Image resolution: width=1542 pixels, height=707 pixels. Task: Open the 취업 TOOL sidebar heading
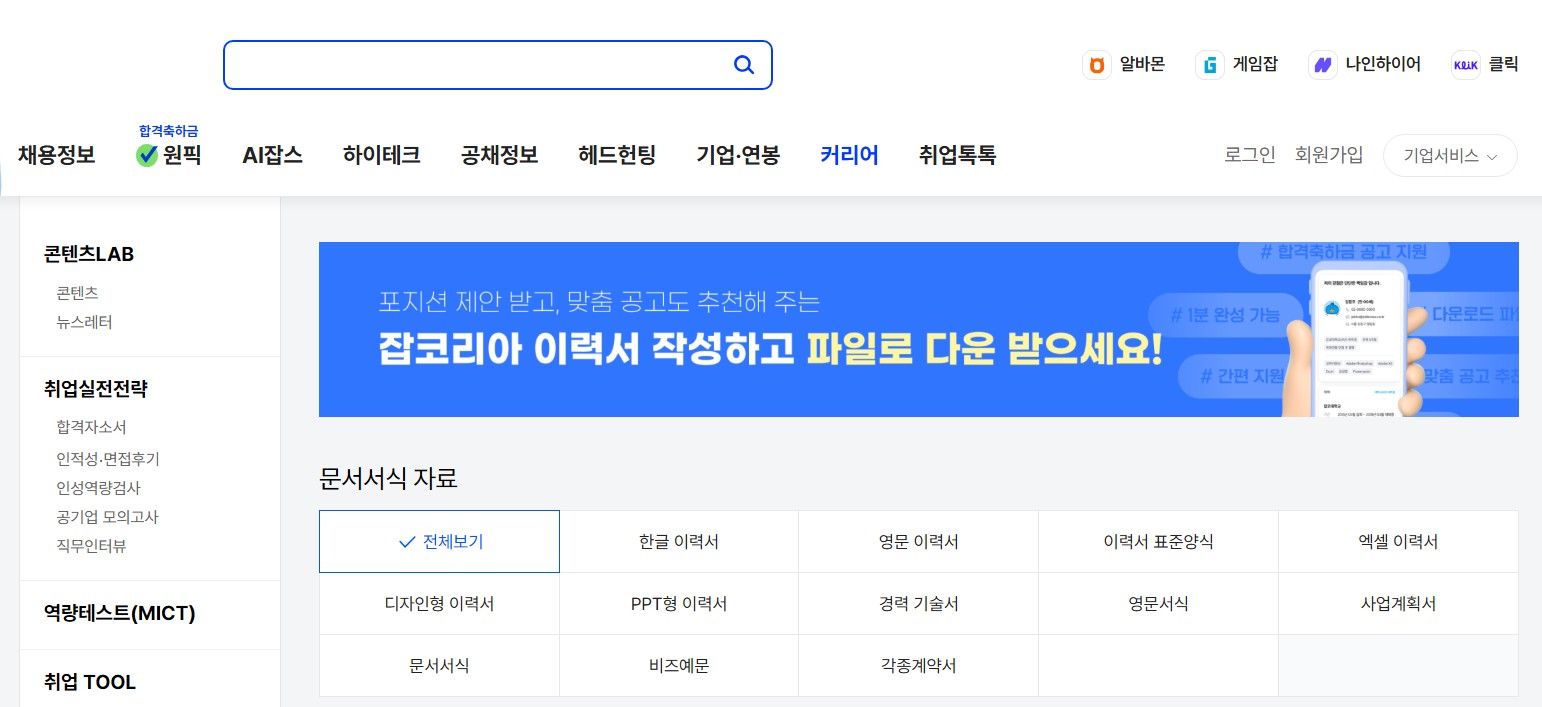(x=90, y=682)
